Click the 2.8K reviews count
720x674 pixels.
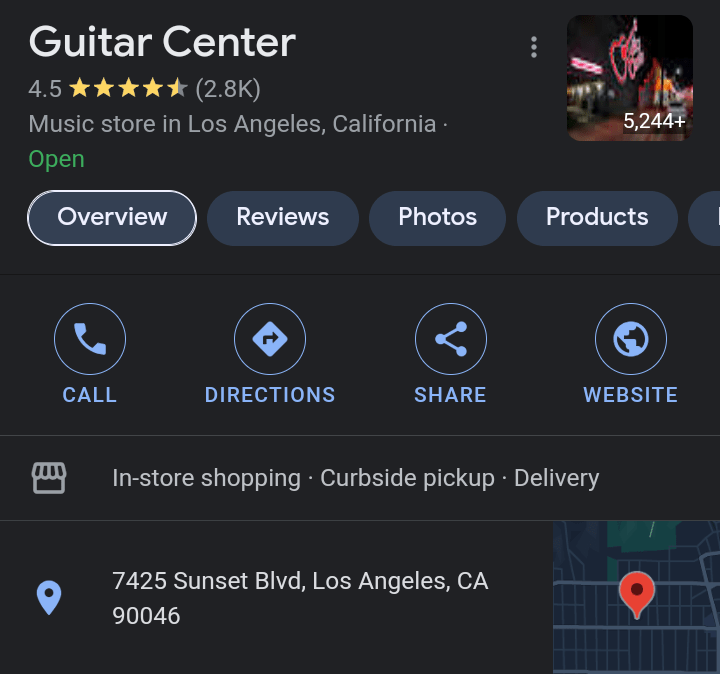[x=228, y=89]
